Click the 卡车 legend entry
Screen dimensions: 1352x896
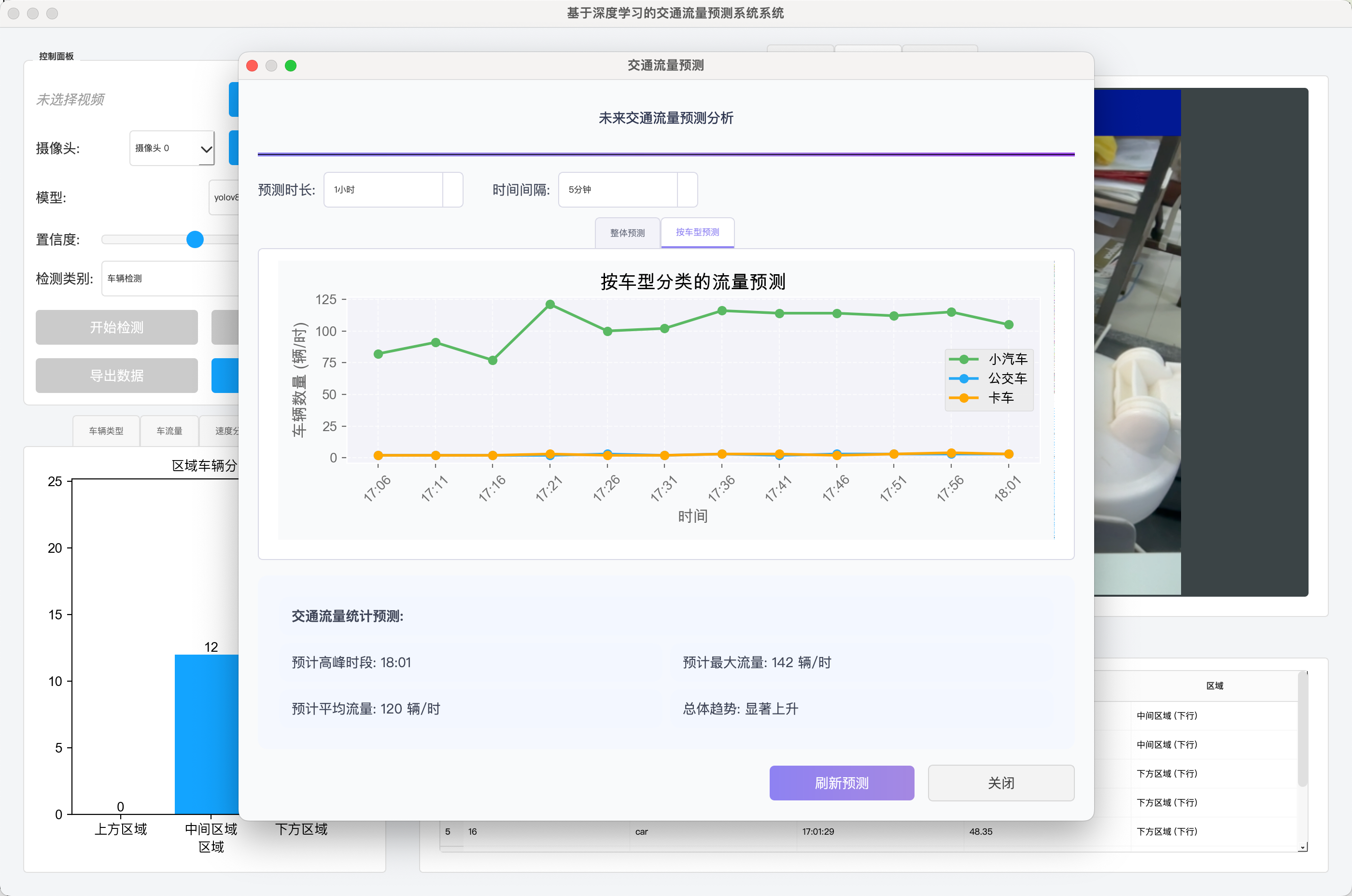(x=1000, y=398)
